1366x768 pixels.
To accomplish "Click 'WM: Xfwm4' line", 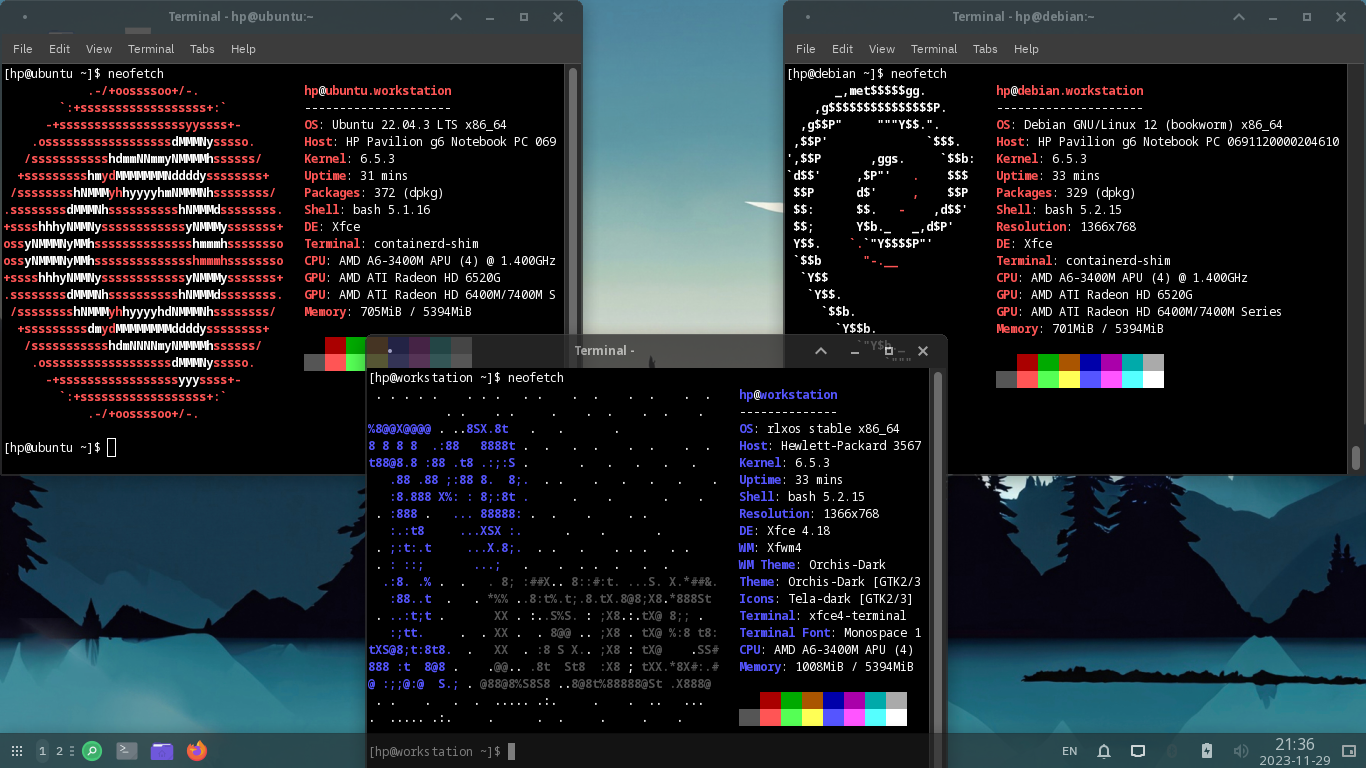I will pyautogui.click(x=770, y=548).
